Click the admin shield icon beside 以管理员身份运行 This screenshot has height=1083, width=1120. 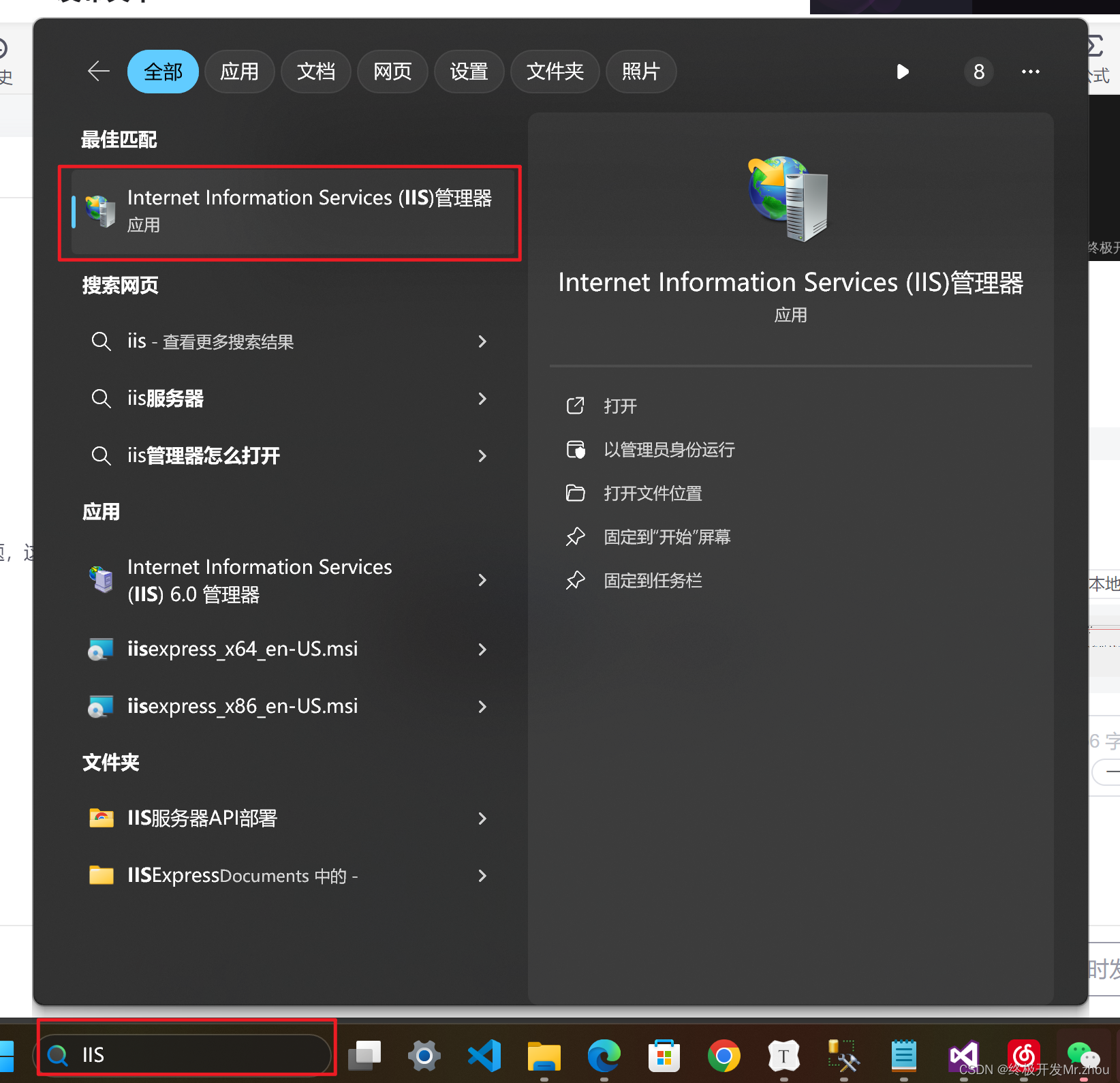point(576,450)
